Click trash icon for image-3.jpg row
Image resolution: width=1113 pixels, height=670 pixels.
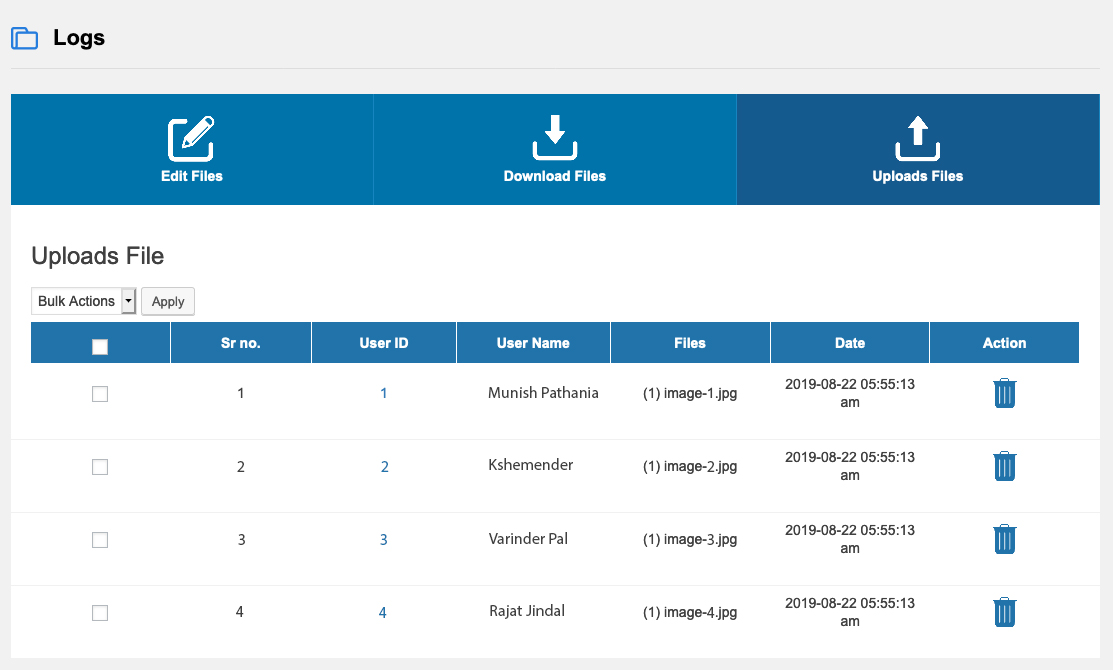[1004, 539]
